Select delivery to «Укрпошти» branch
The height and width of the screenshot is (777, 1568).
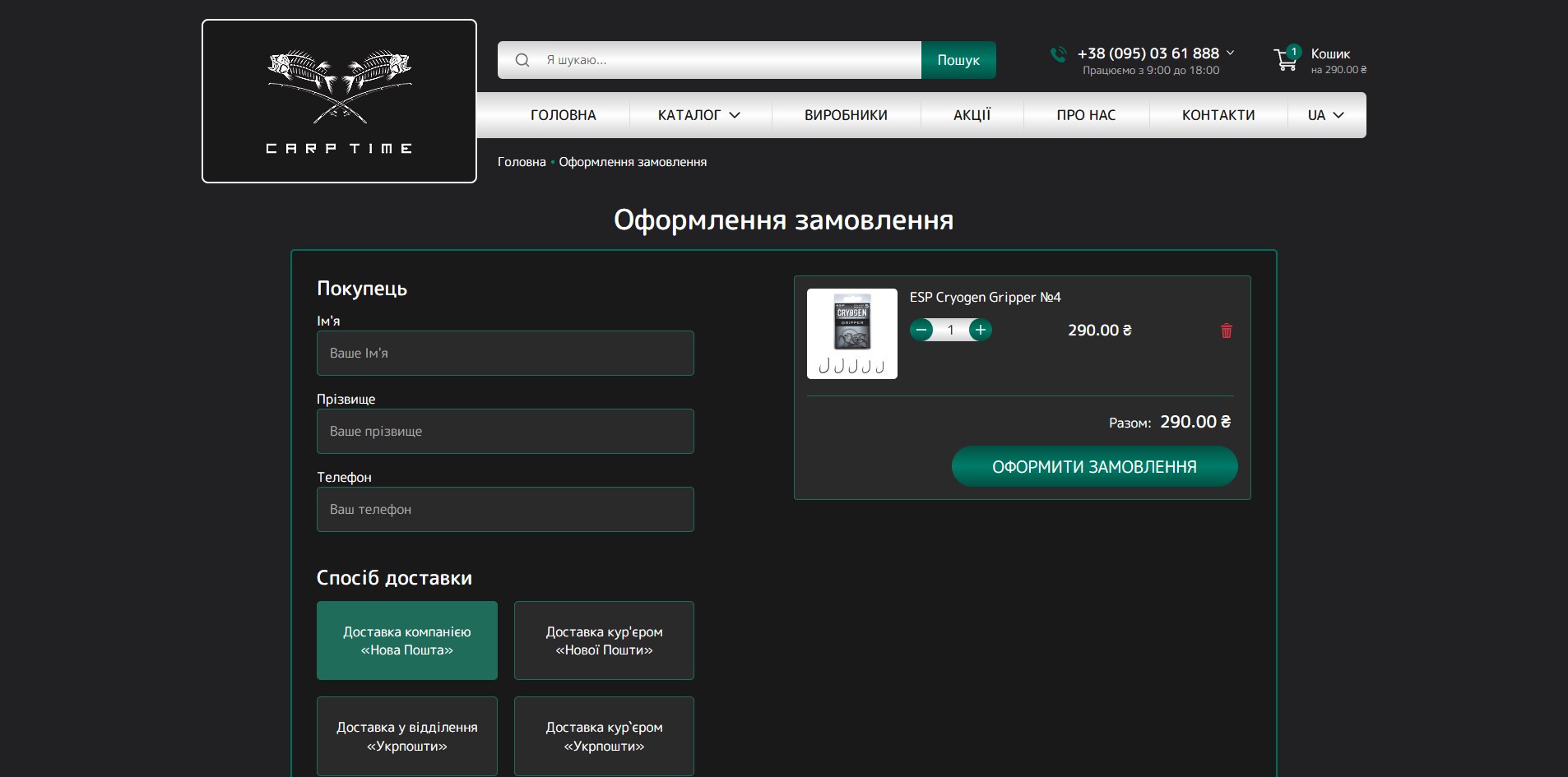[407, 736]
